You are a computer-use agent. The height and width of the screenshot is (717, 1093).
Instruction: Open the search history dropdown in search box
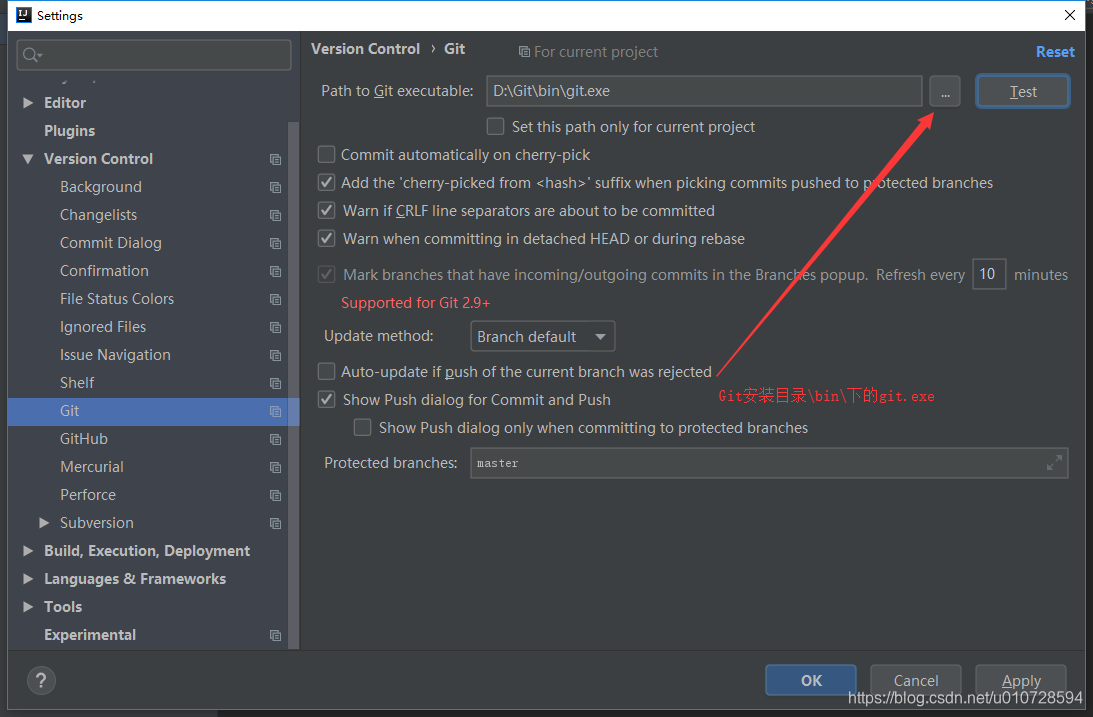(x=40, y=55)
